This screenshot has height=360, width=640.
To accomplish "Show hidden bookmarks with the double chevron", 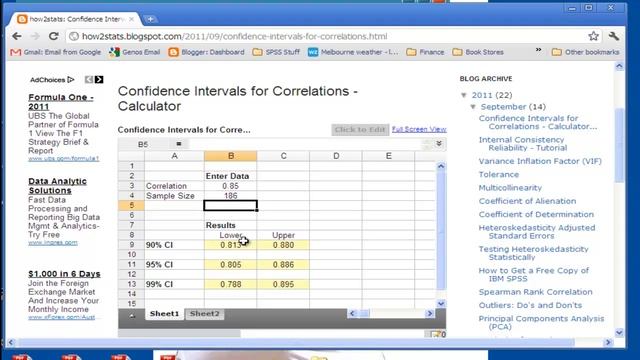I will click(538, 50).
